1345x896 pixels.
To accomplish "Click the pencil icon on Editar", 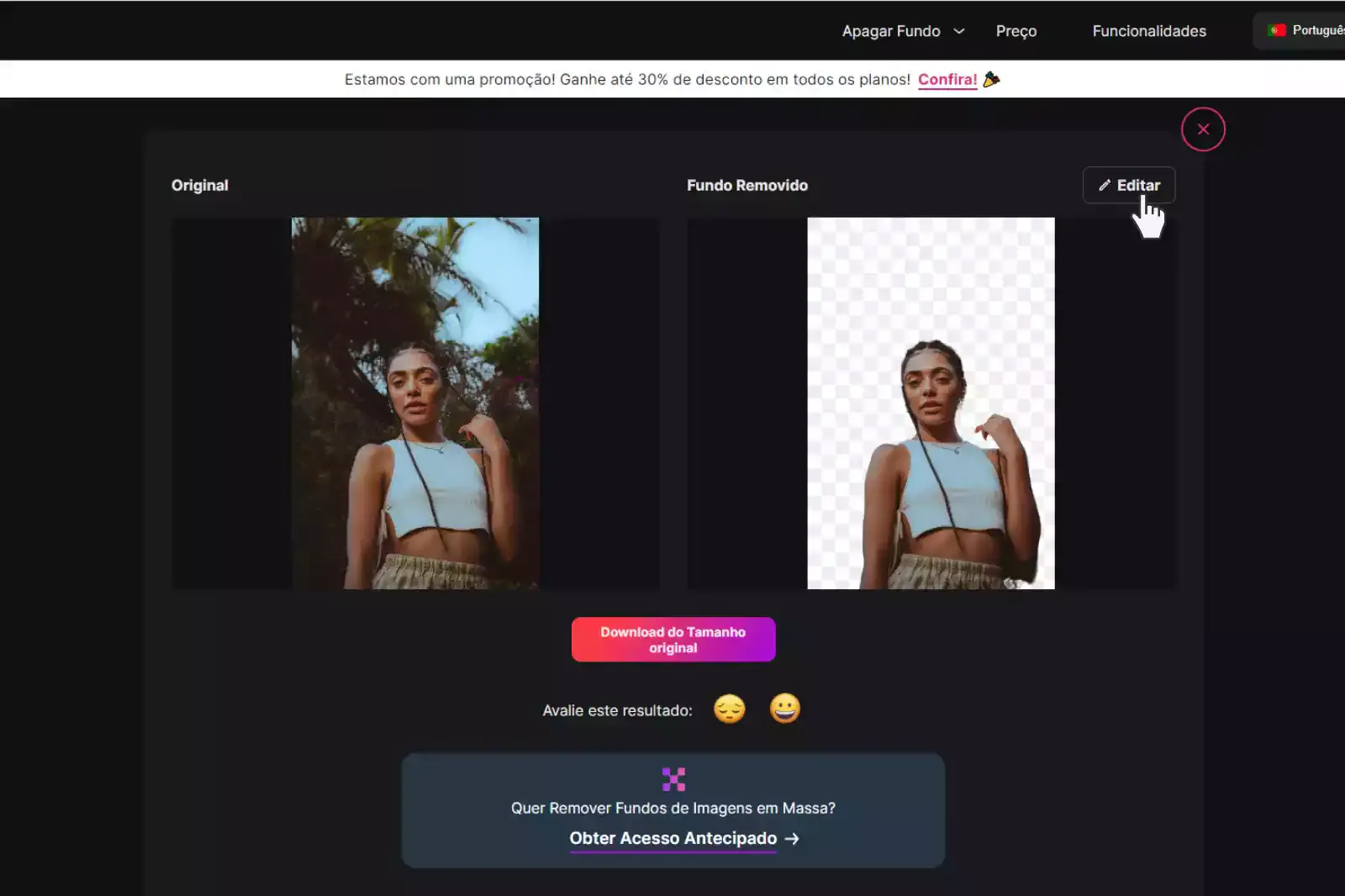I will pyautogui.click(x=1105, y=185).
